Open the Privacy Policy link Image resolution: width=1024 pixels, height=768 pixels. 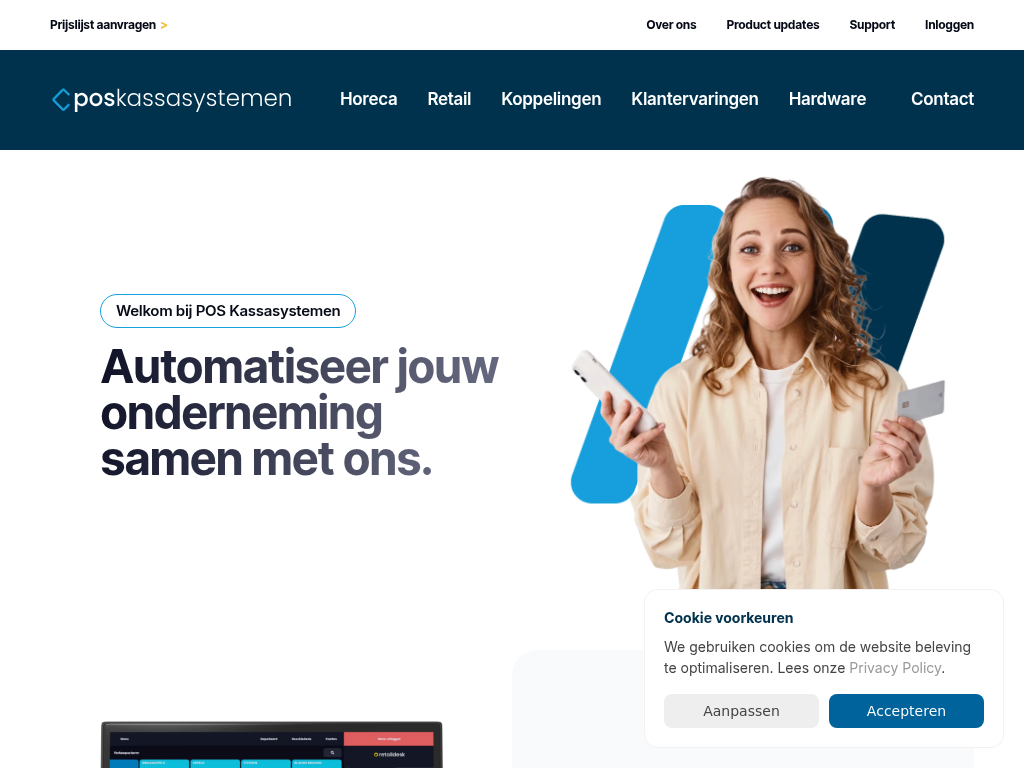[x=895, y=668]
